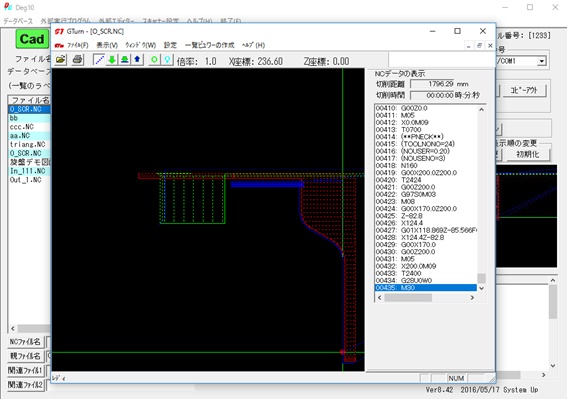Click the 関連ファイル2 button

[x=25, y=385]
